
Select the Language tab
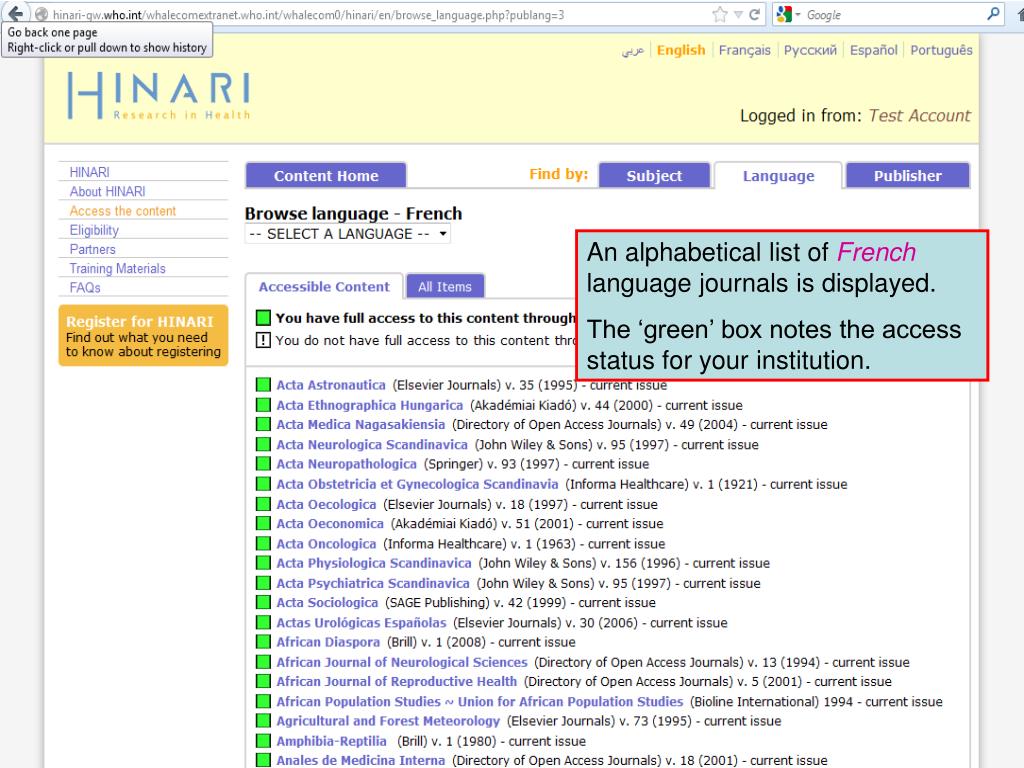[778, 176]
